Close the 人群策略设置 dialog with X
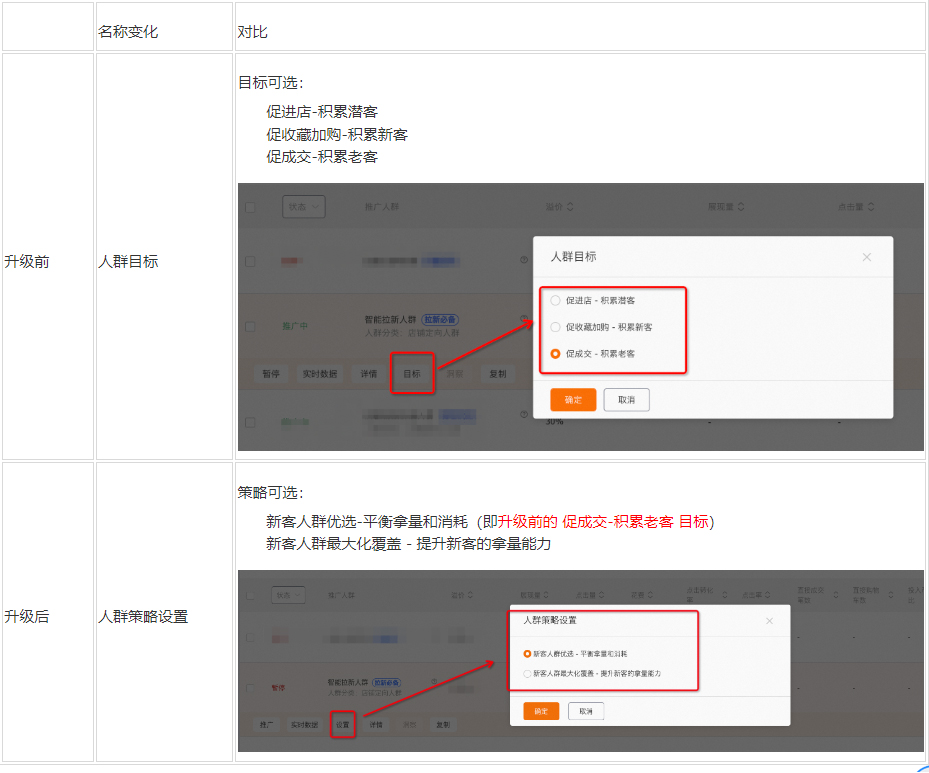 click(769, 621)
